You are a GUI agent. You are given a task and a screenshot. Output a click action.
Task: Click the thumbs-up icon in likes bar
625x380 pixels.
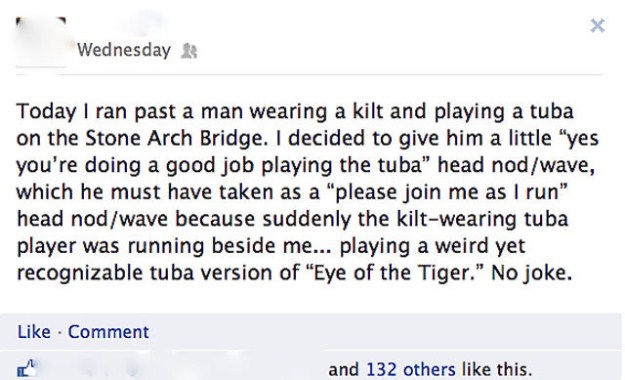tap(26, 368)
